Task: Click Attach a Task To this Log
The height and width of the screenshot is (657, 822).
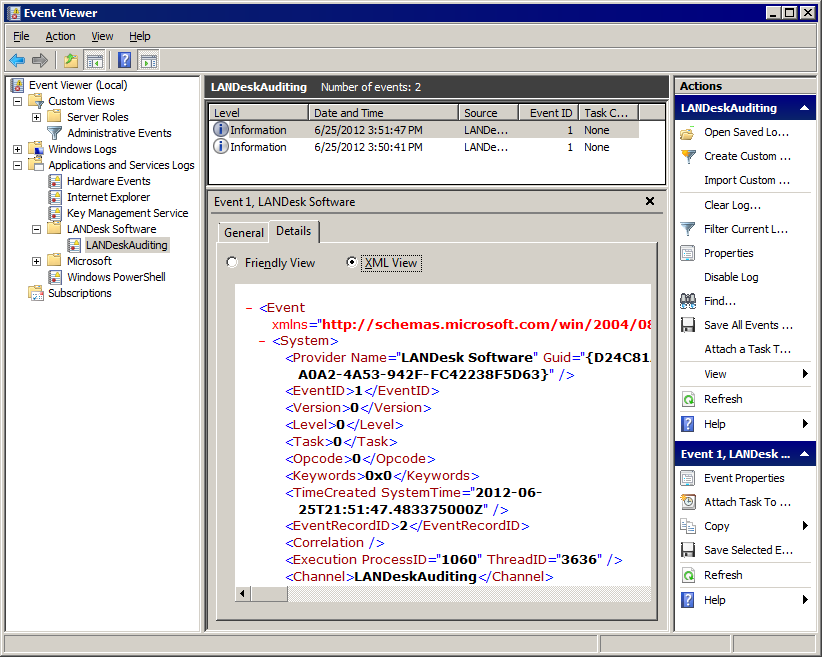Action: coord(748,349)
